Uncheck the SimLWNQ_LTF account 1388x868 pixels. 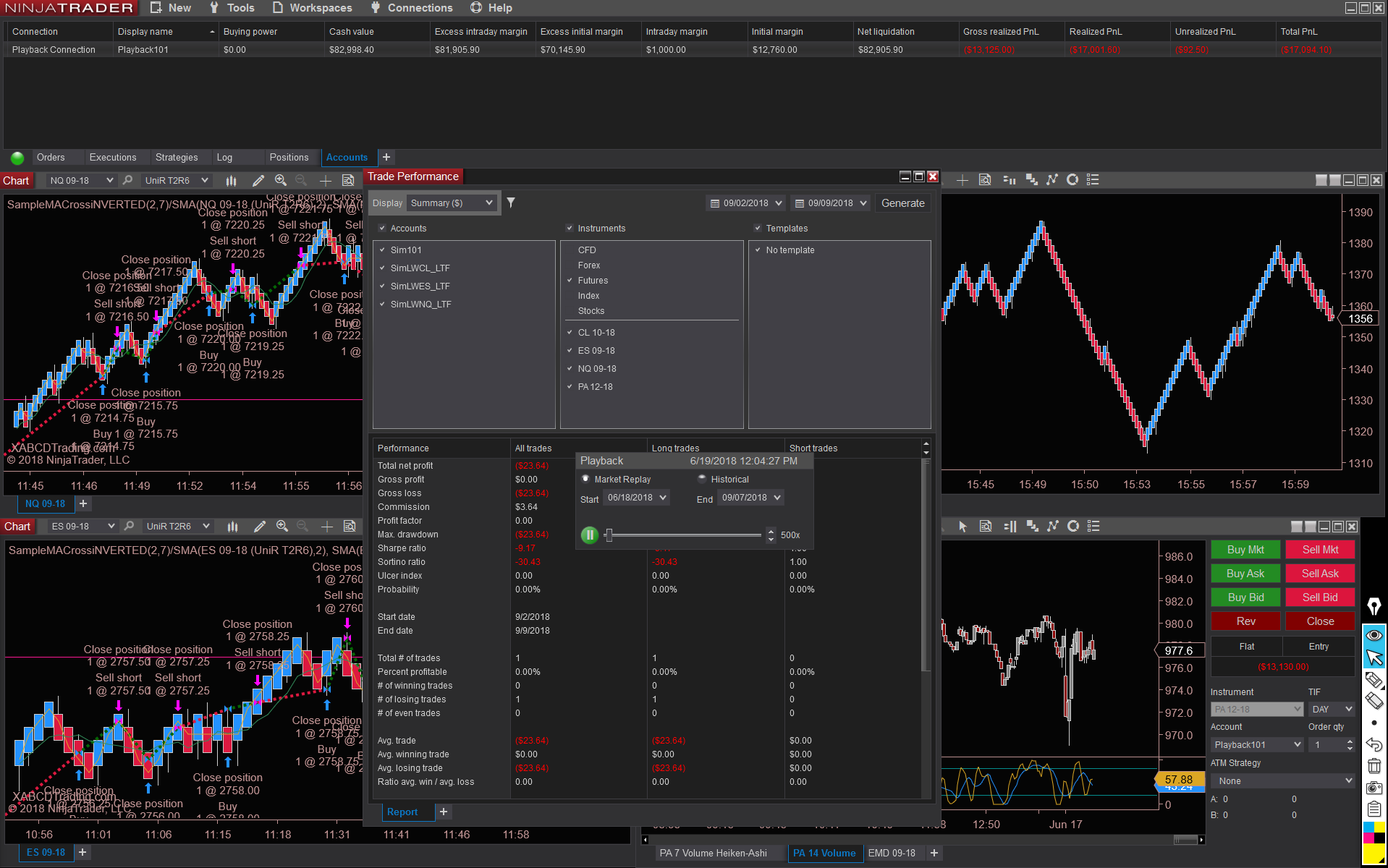pyautogui.click(x=382, y=304)
